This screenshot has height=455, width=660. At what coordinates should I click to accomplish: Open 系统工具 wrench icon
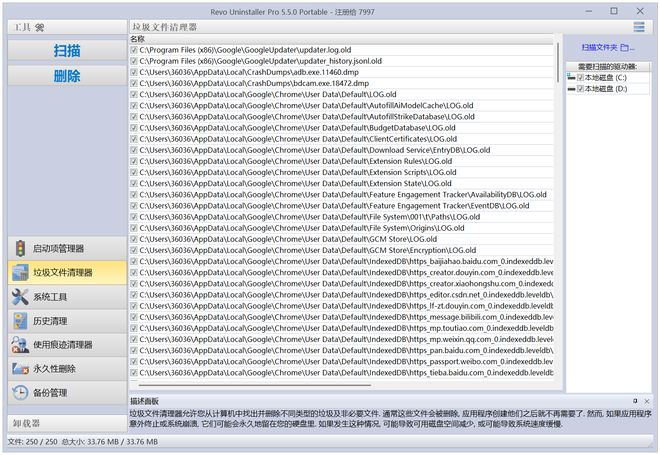pos(20,297)
